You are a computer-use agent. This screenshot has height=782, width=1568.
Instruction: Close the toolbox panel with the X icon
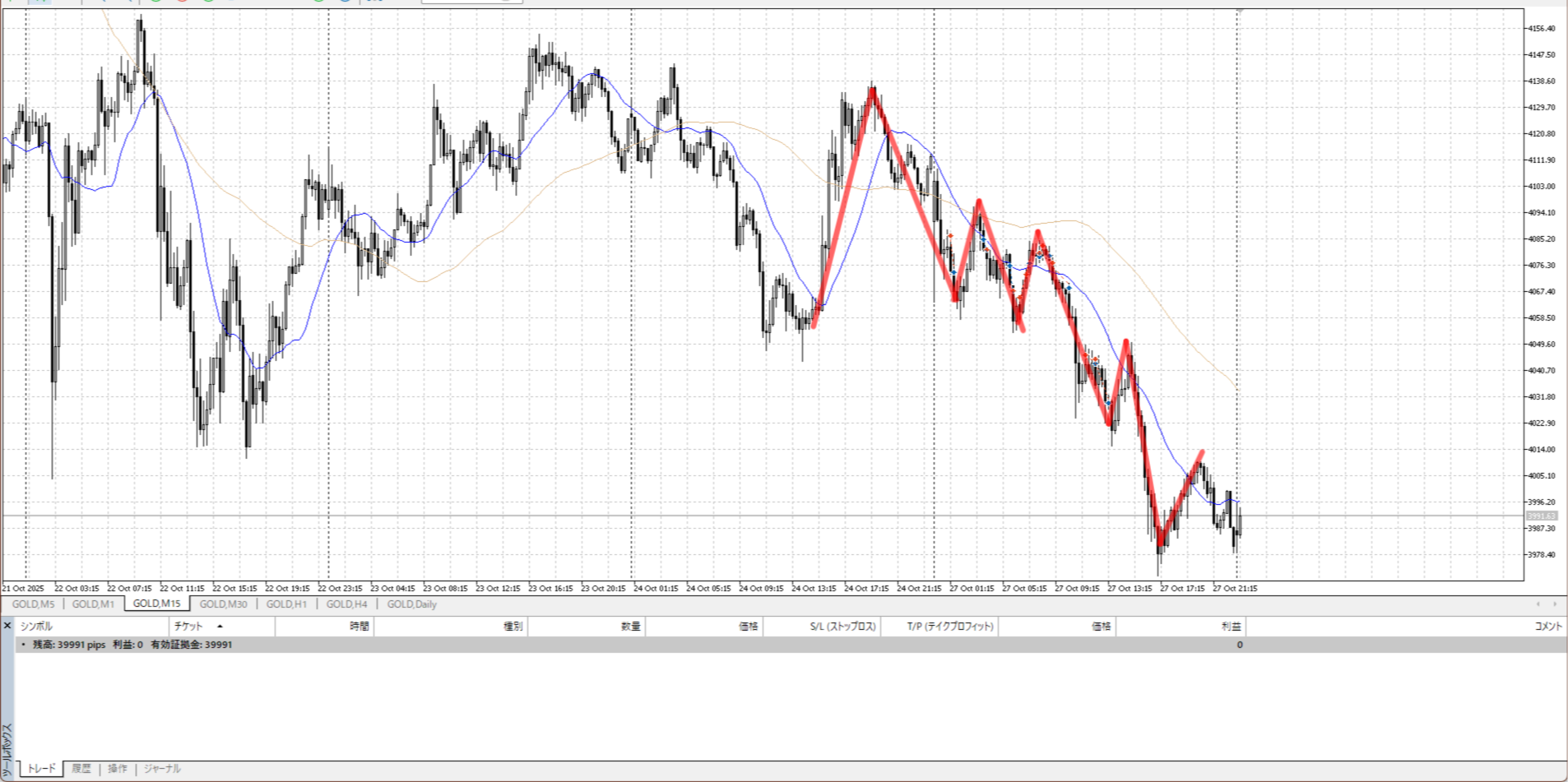click(x=7, y=626)
